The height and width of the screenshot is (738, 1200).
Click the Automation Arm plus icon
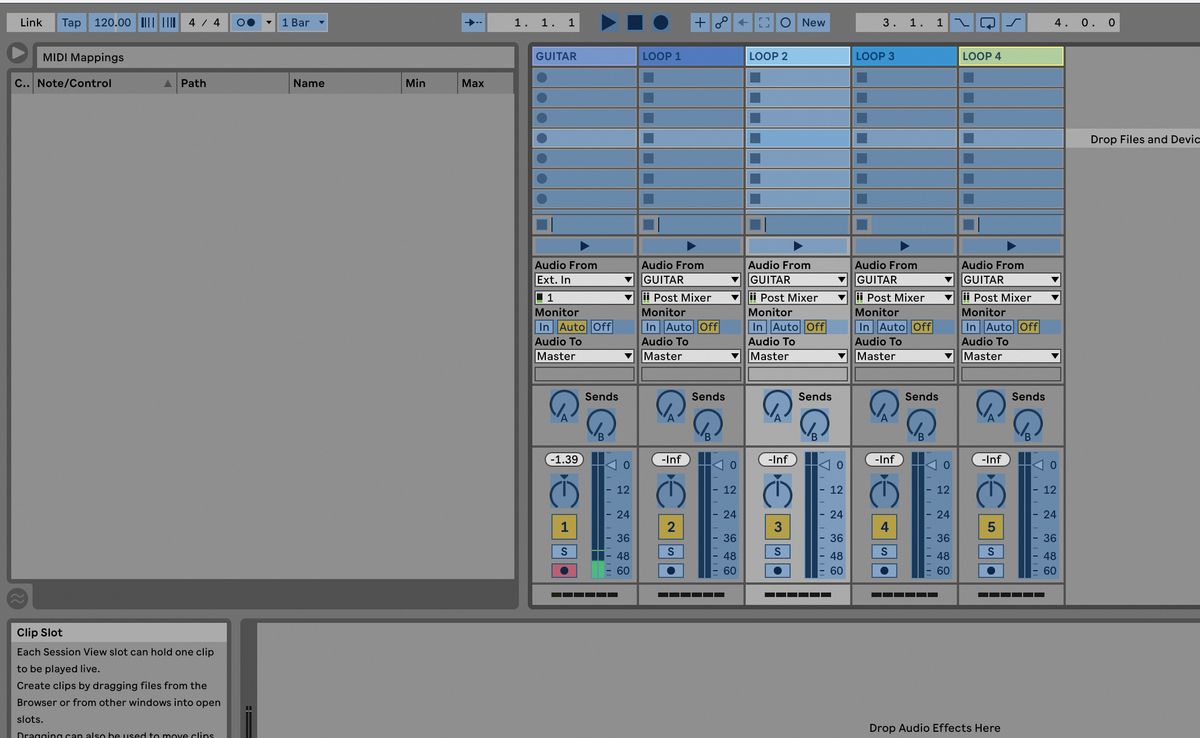coord(699,21)
